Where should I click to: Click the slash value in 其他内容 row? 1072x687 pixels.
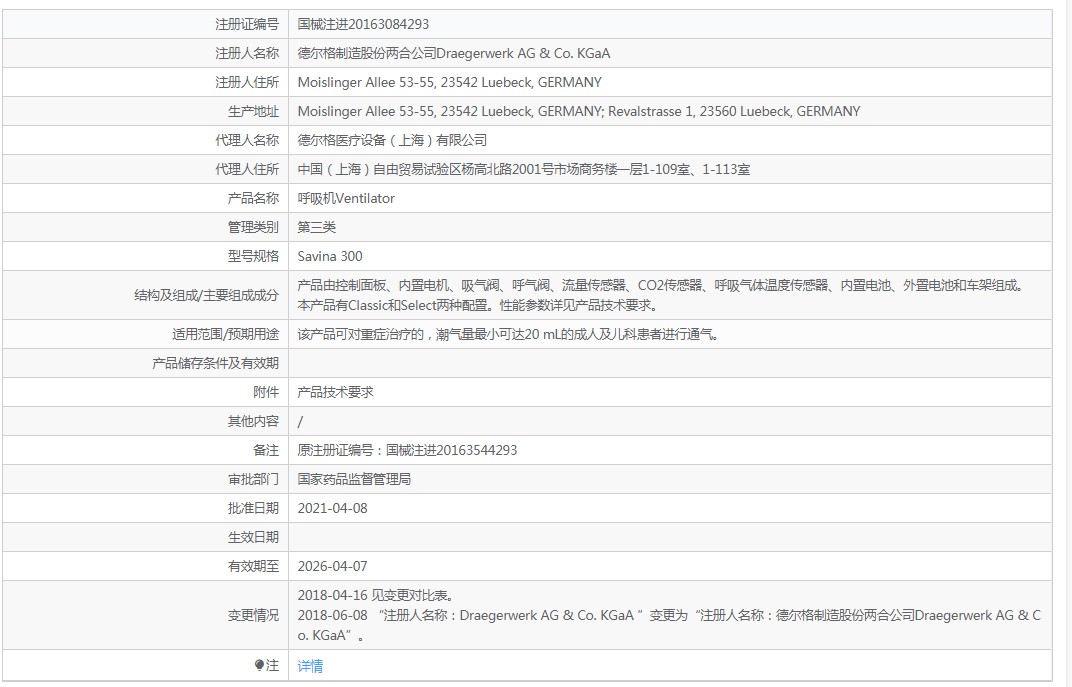(x=300, y=422)
